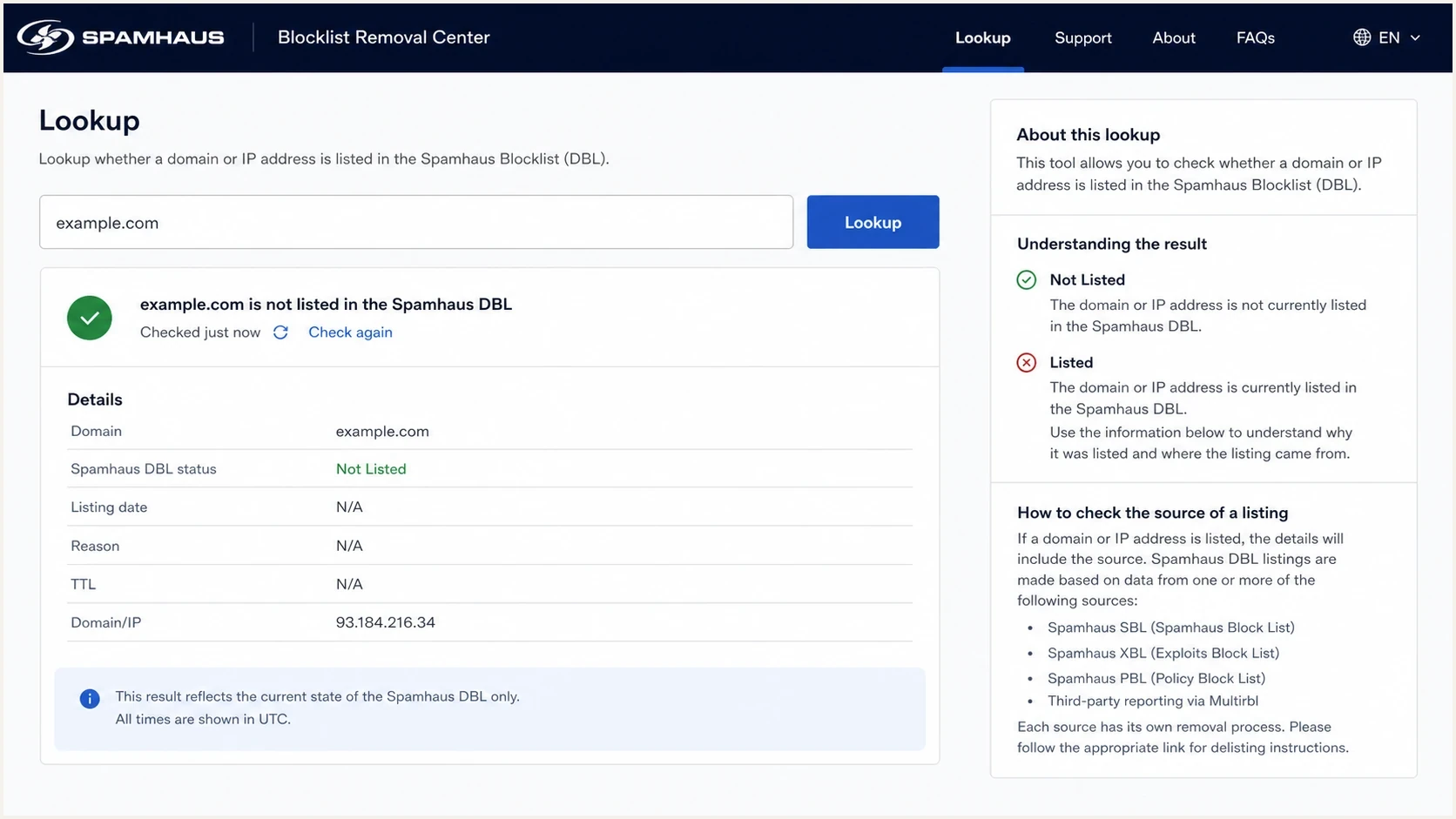Viewport: 1456px width, 819px height.
Task: Open the Support menu item
Action: [x=1083, y=37]
